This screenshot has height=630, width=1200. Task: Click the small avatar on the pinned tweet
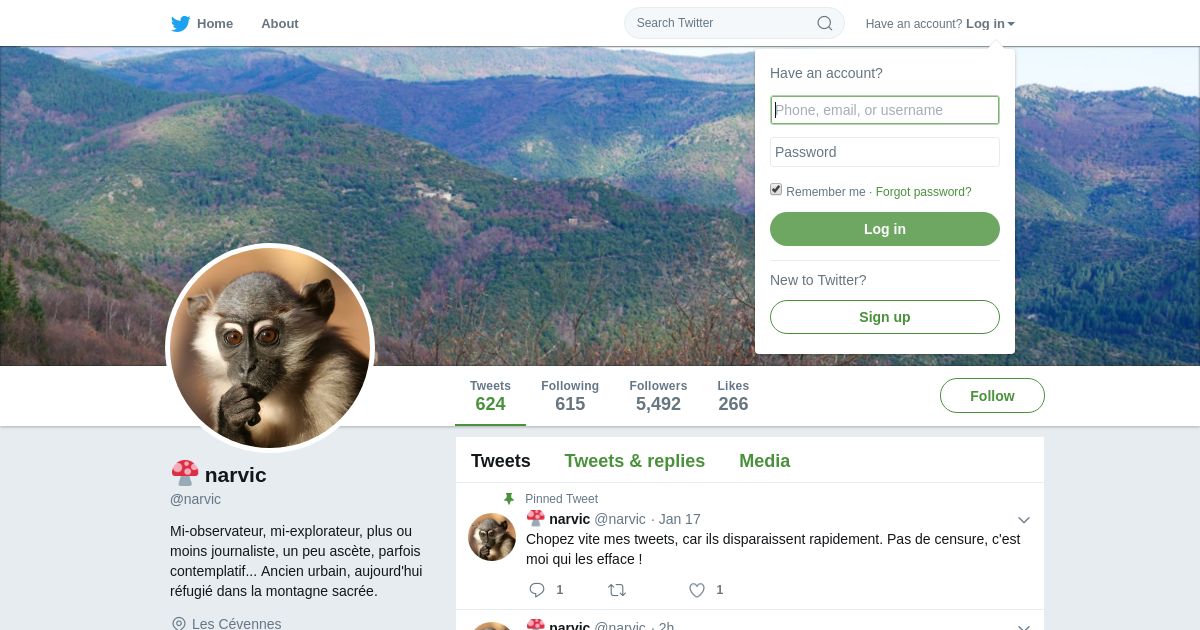point(492,537)
